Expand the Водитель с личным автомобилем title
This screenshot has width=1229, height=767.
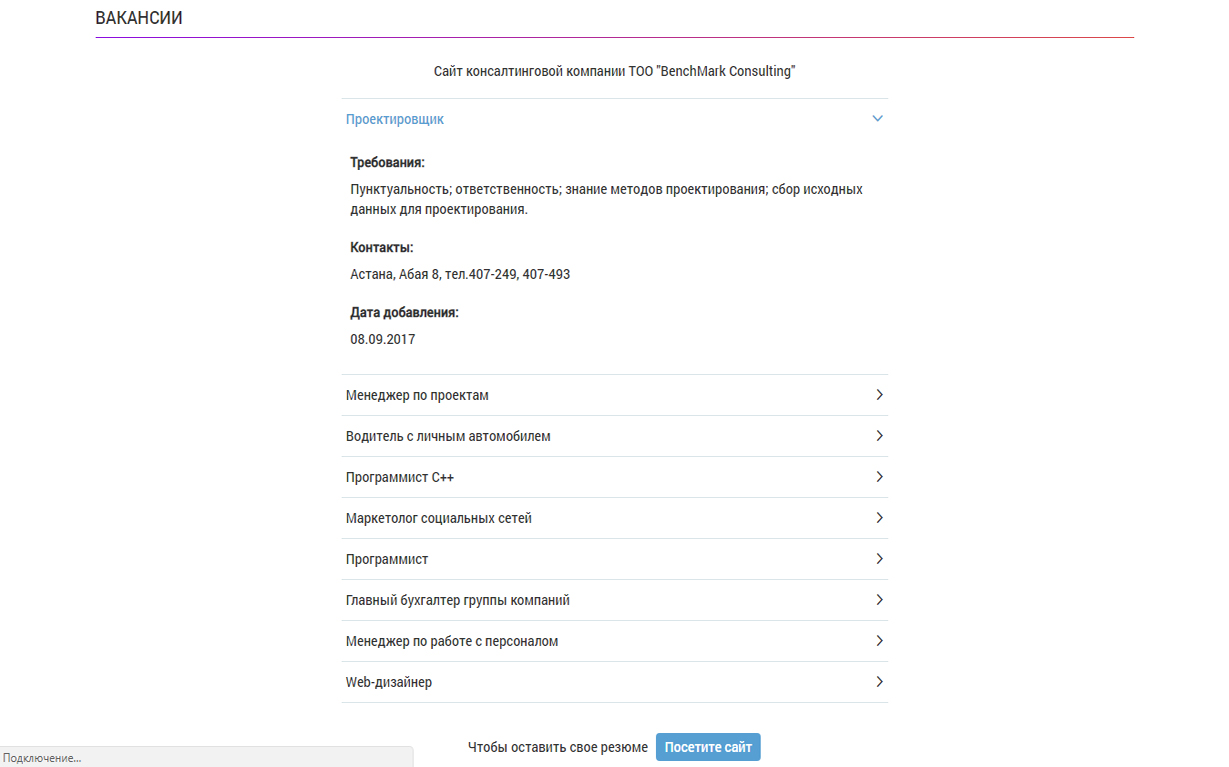click(x=448, y=436)
